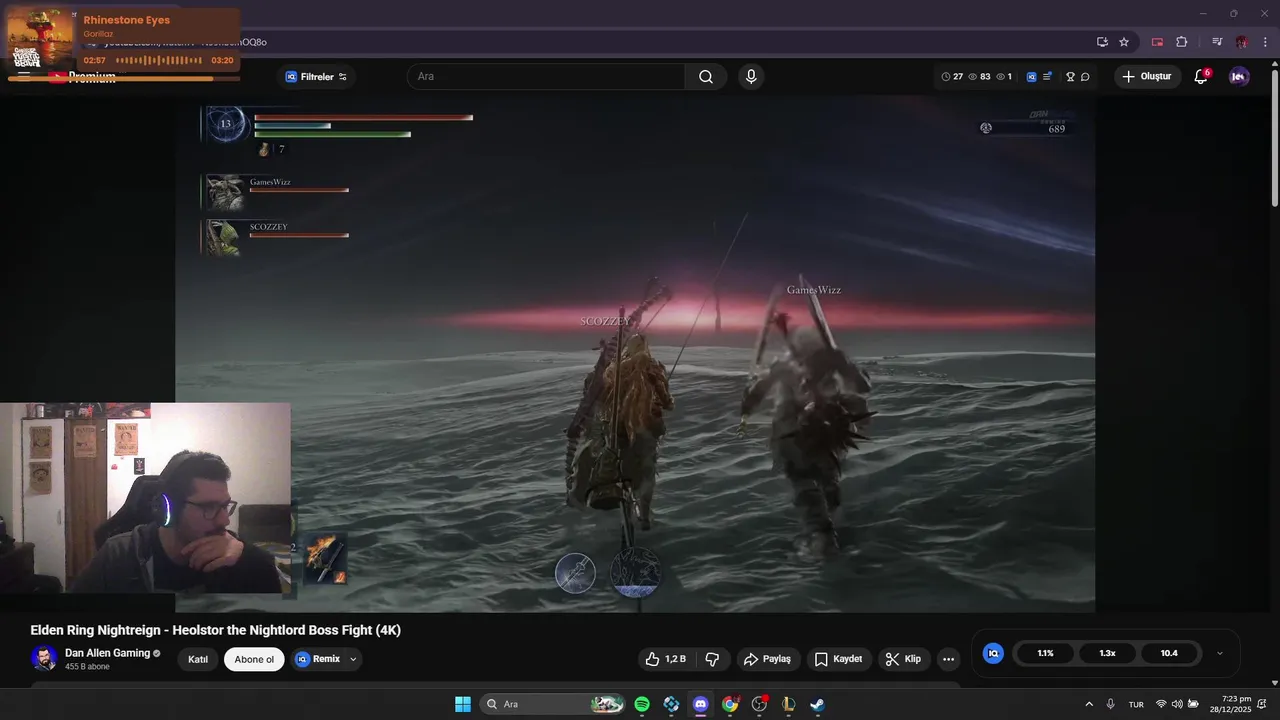Screen dimensions: 1280x720
Task: Open the YouTube notifications bell
Action: click(1201, 77)
